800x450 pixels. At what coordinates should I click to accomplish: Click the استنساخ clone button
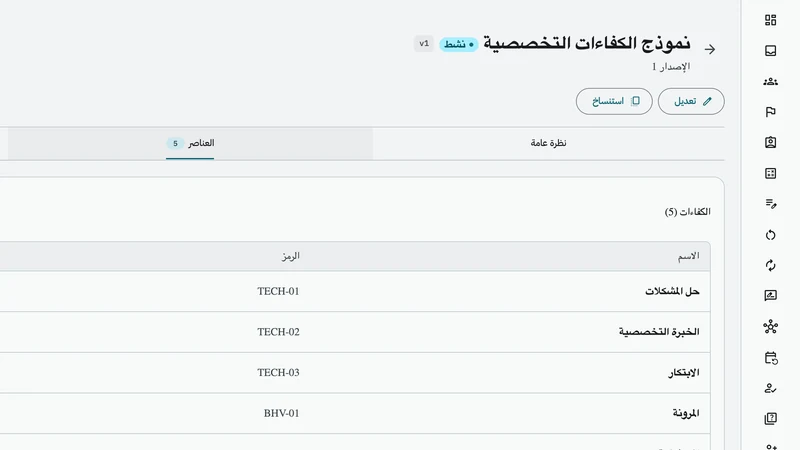[614, 101]
